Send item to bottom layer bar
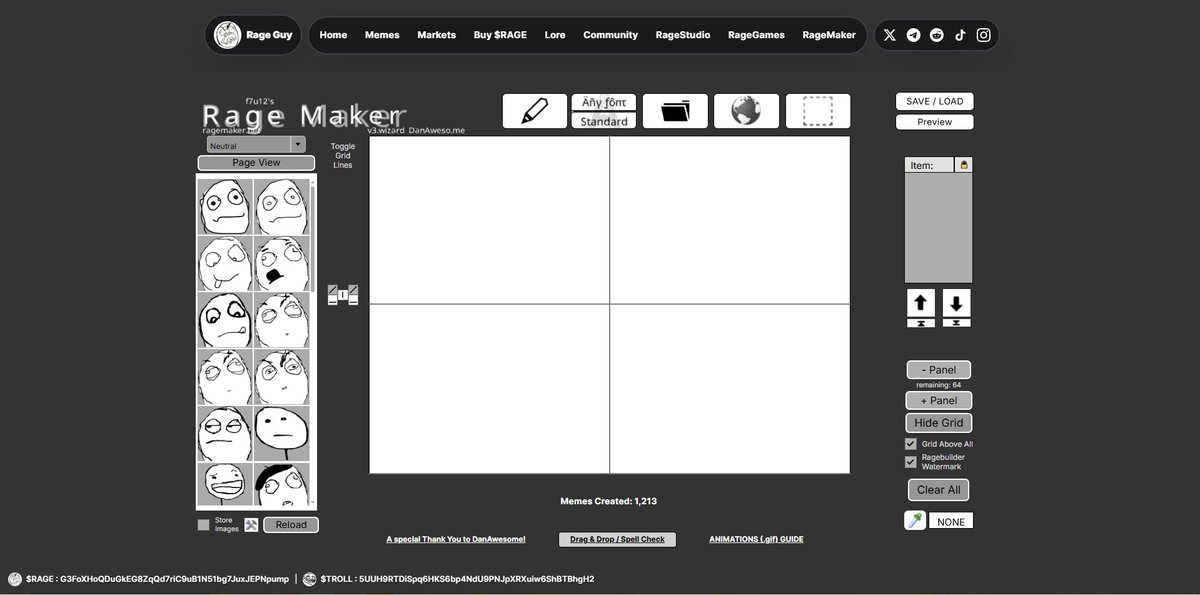 coord(956,322)
